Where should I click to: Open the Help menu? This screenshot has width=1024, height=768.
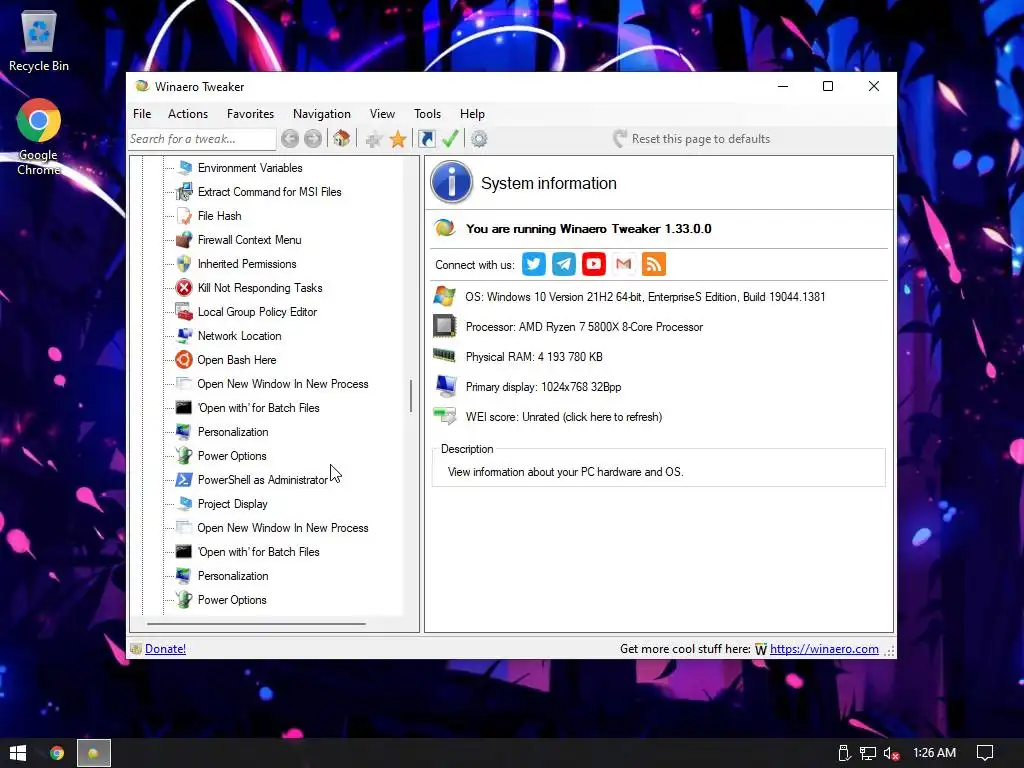(472, 114)
